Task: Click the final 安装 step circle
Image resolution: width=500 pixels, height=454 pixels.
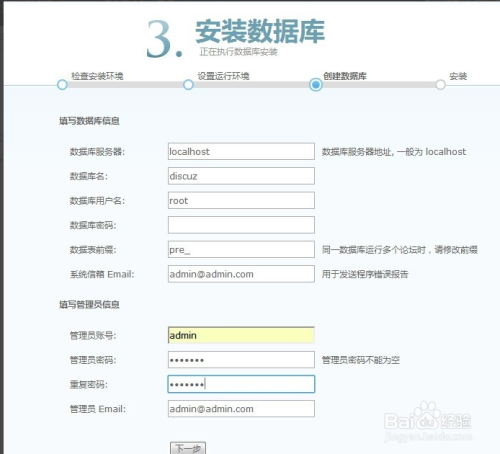Action: (440, 85)
